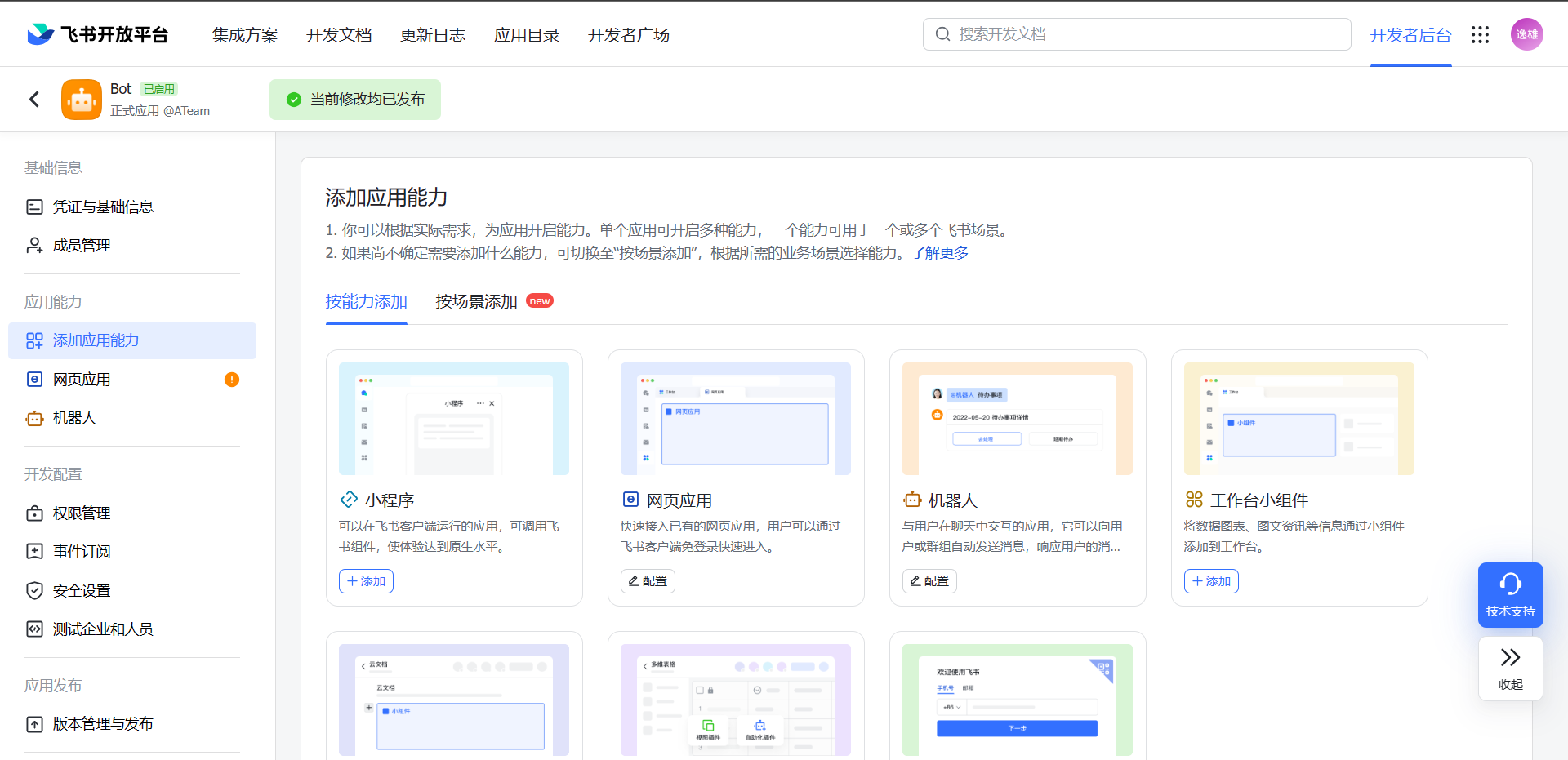Click the red new badge

pyautogui.click(x=540, y=301)
